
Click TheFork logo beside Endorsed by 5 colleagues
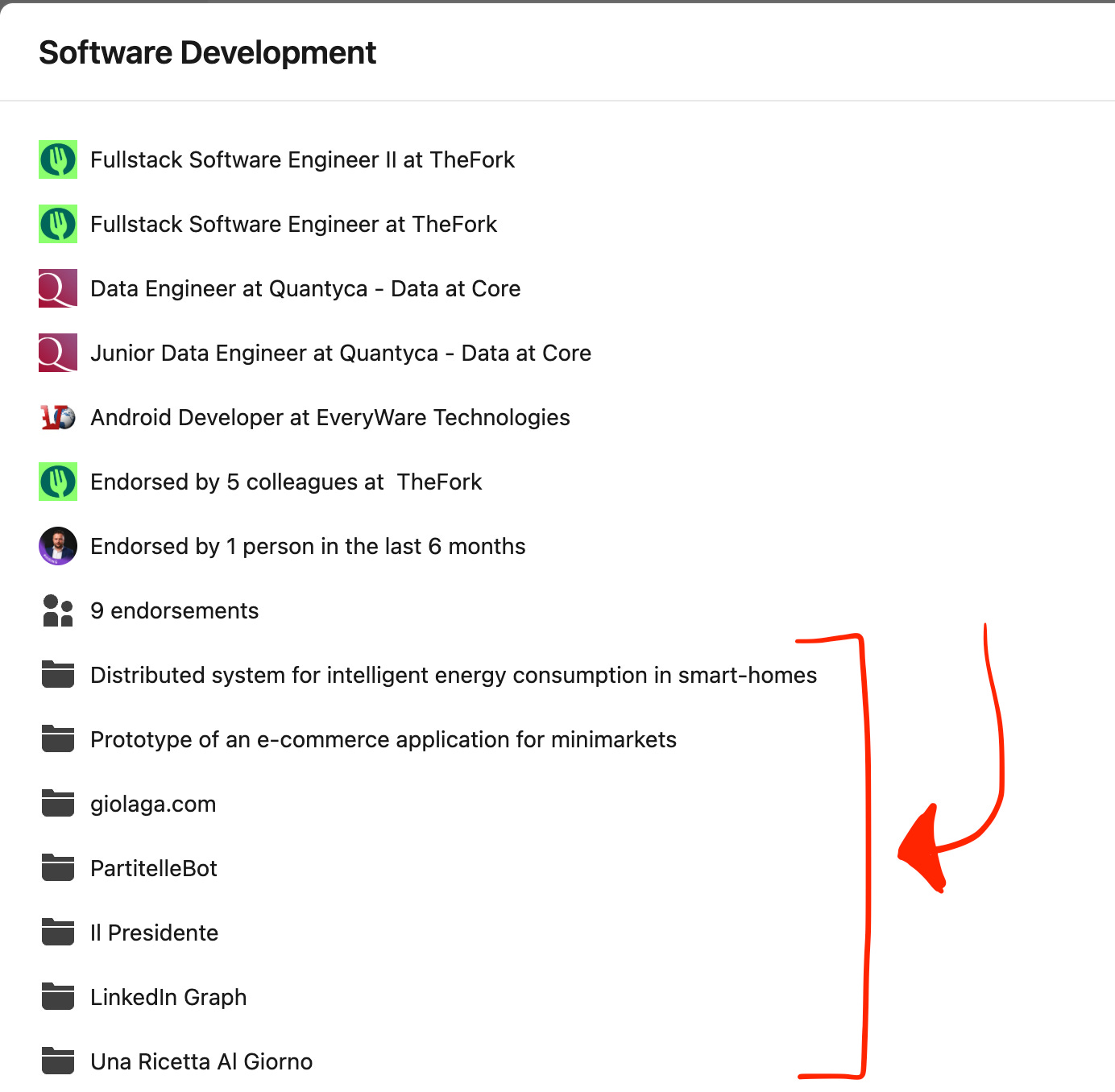coord(58,482)
